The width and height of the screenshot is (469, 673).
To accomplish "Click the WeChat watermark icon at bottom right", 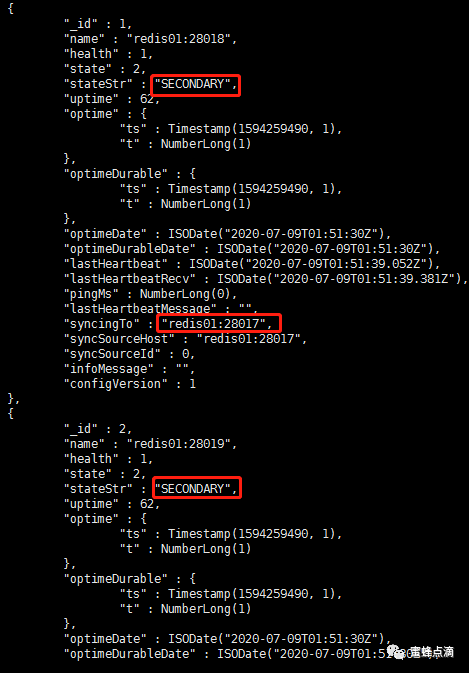I will (x=396, y=652).
